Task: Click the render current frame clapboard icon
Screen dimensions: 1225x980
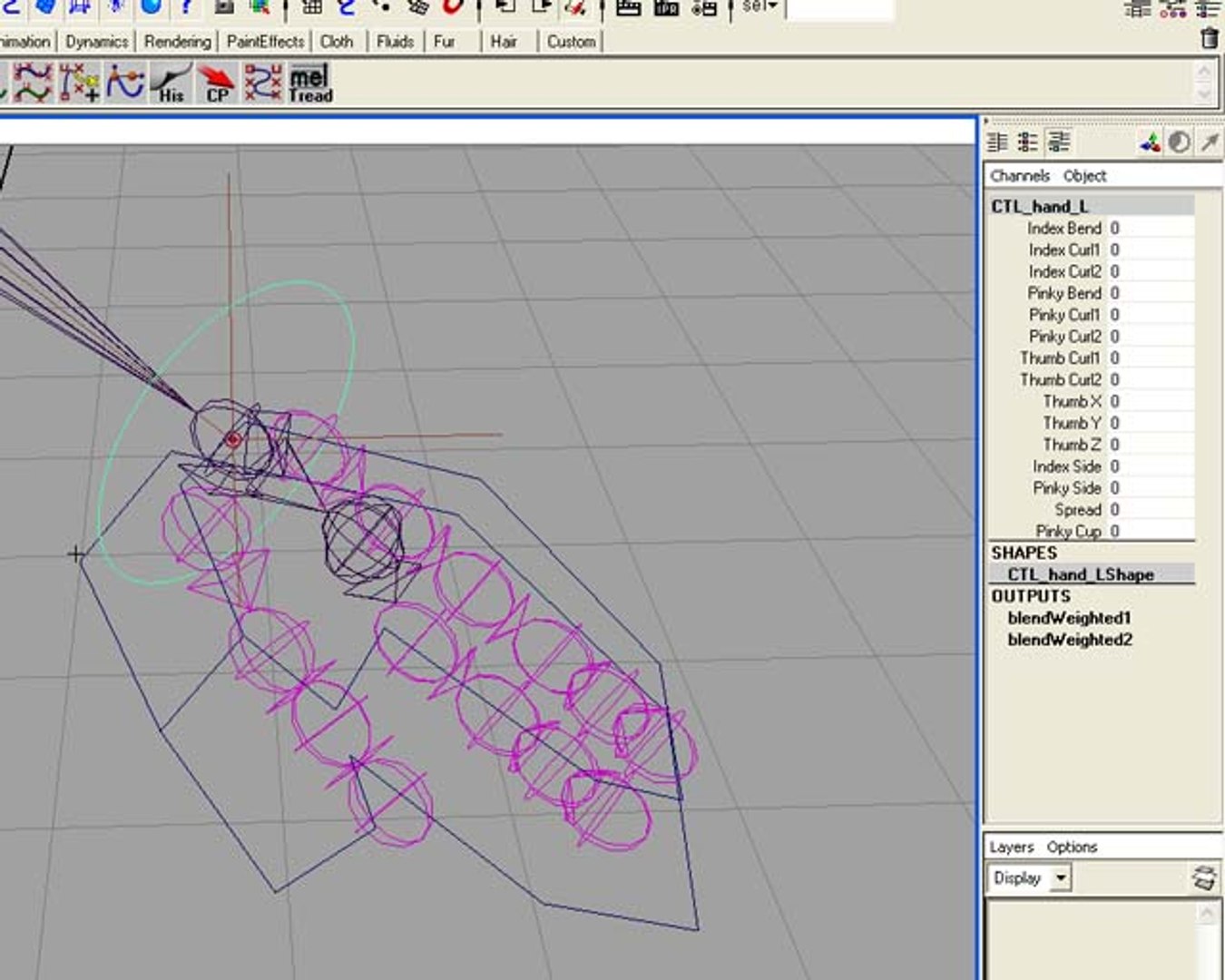Action: coord(628,8)
